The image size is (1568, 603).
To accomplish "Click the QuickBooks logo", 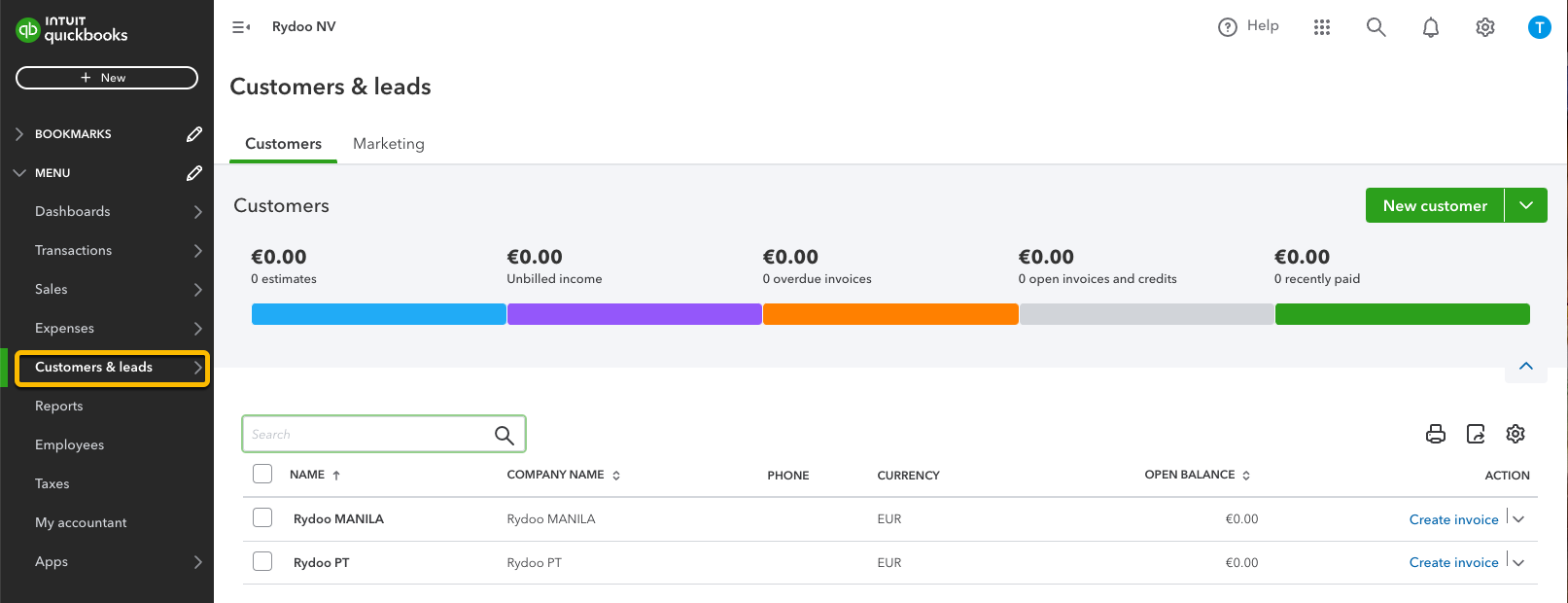I will (x=72, y=29).
